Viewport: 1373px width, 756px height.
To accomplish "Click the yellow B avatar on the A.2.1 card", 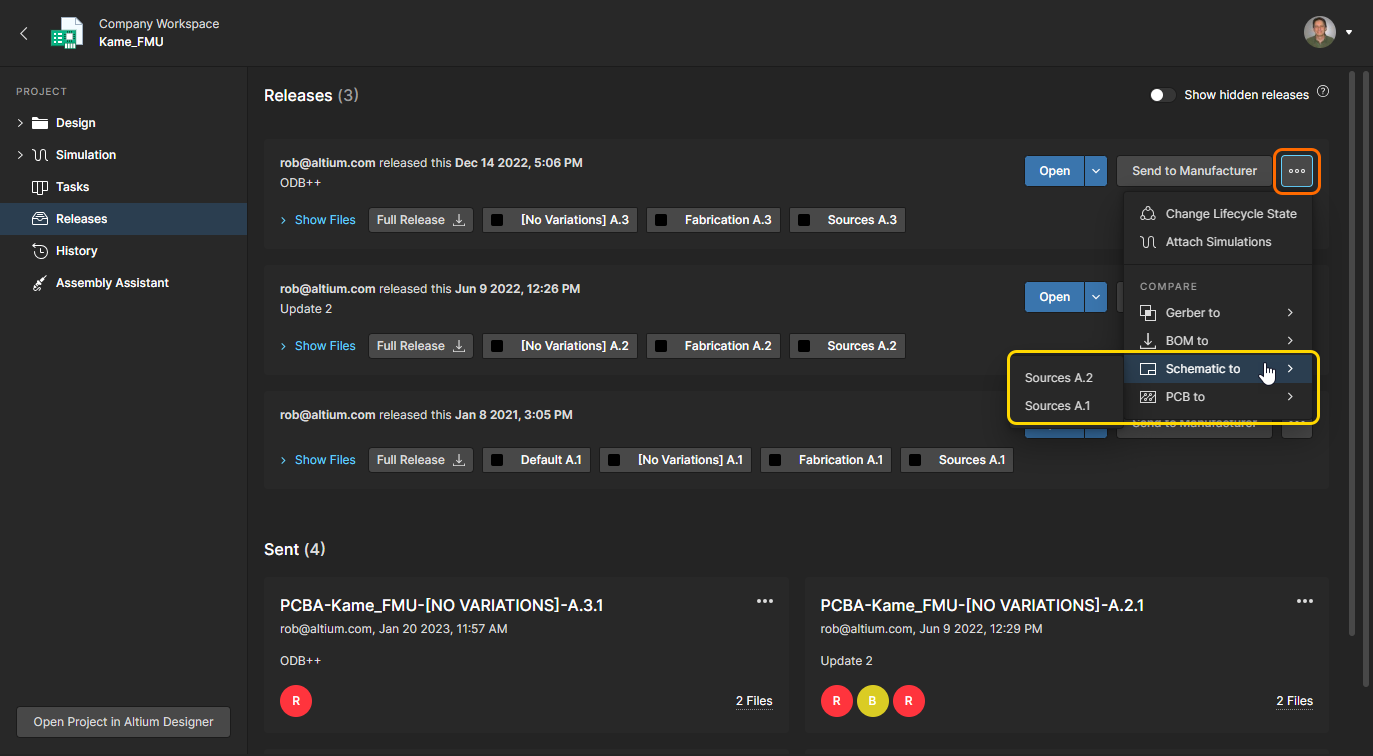I will (x=873, y=701).
